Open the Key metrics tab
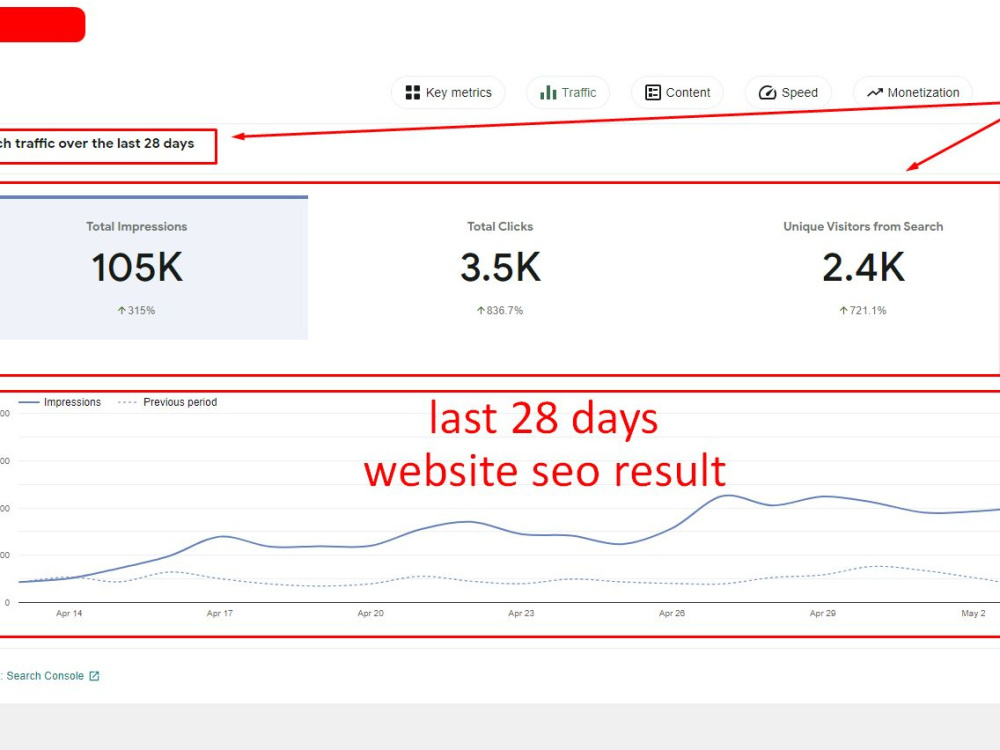This screenshot has height=750, width=1000. tap(448, 92)
